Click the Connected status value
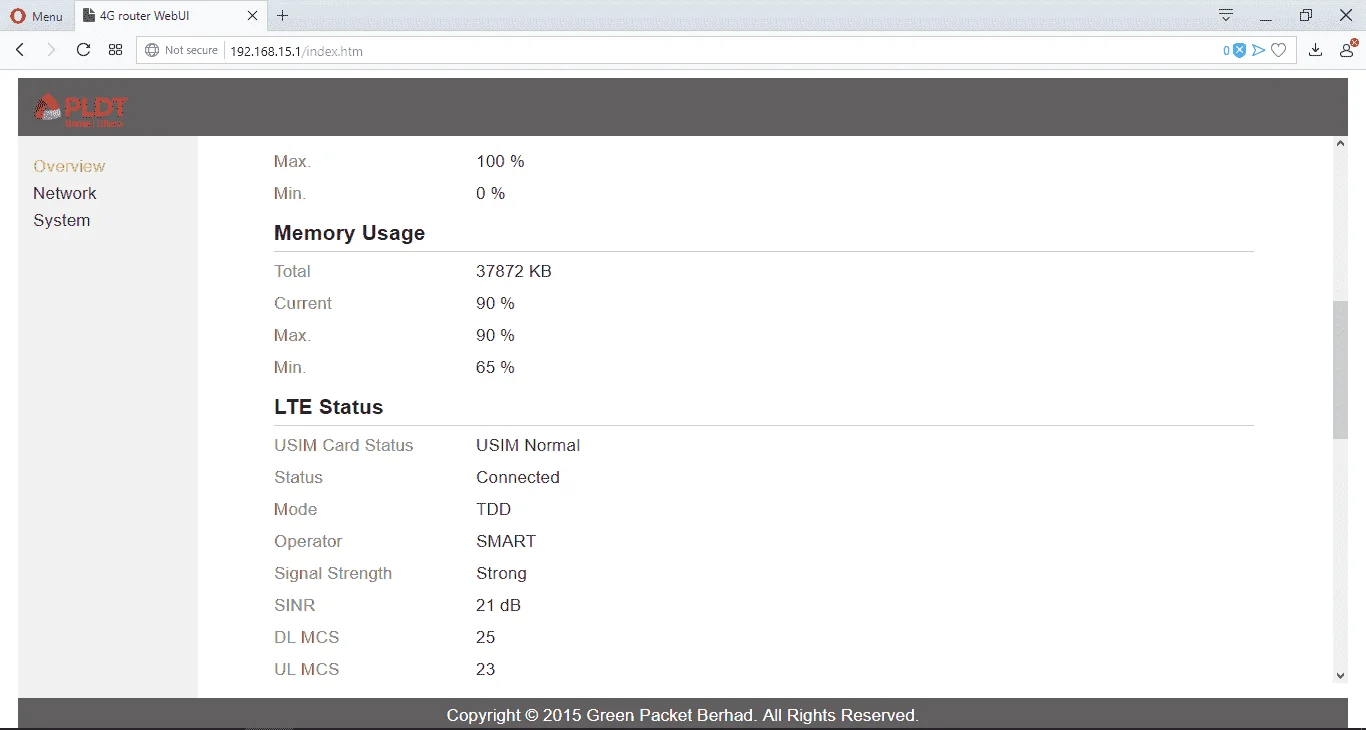 518,477
